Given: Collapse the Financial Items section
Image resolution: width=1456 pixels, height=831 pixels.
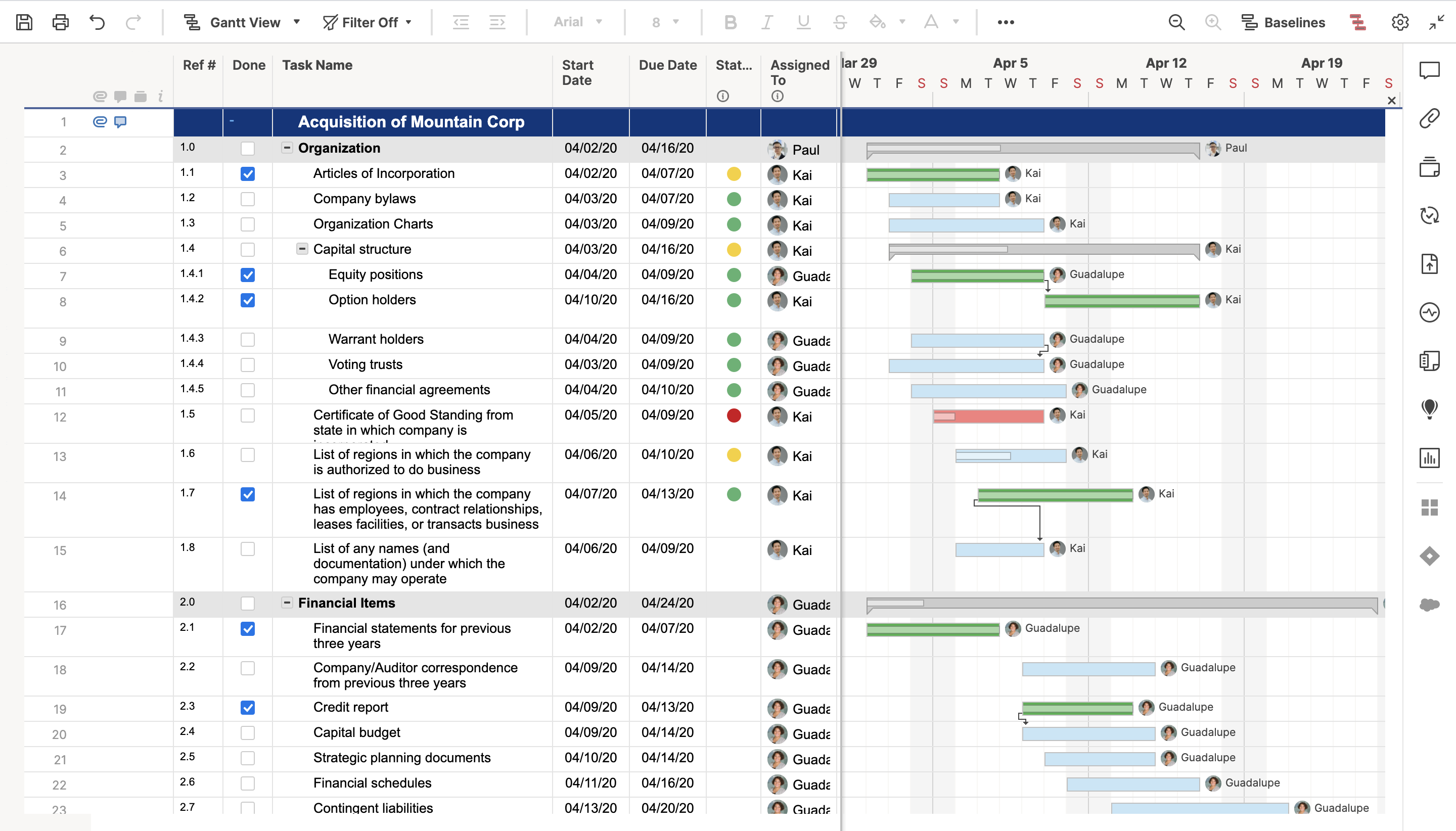Looking at the screenshot, I should coord(287,603).
